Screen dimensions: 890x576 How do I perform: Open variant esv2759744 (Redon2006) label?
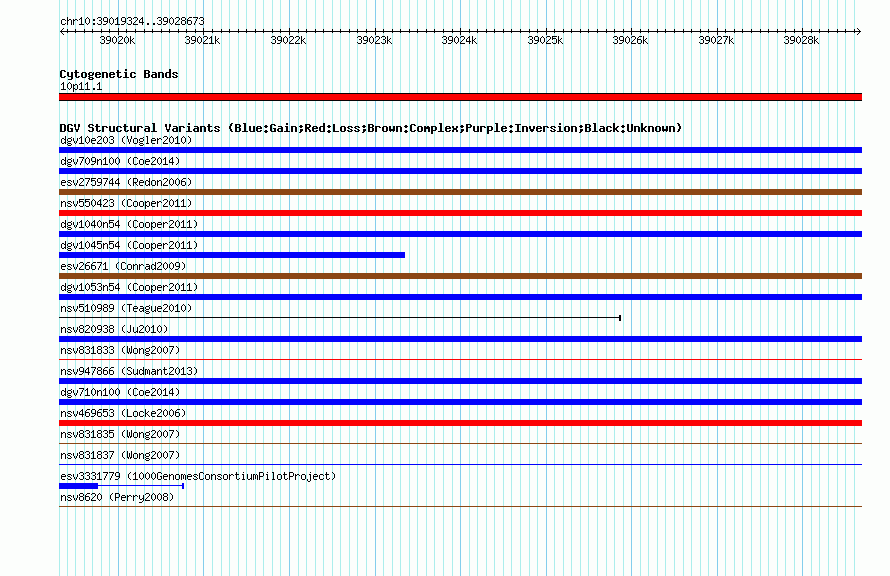[x=126, y=182]
